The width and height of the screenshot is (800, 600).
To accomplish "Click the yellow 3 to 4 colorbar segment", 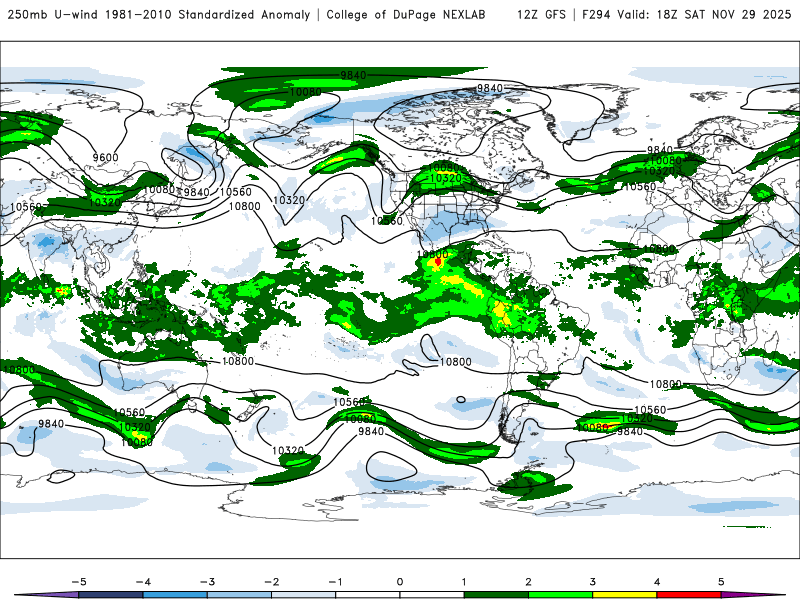I will coord(624,595).
